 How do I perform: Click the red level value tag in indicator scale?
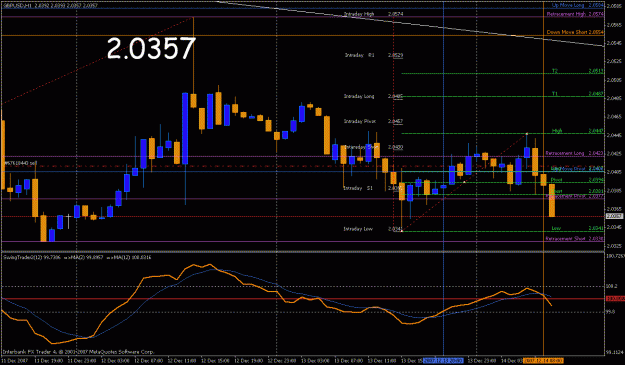tap(615, 298)
